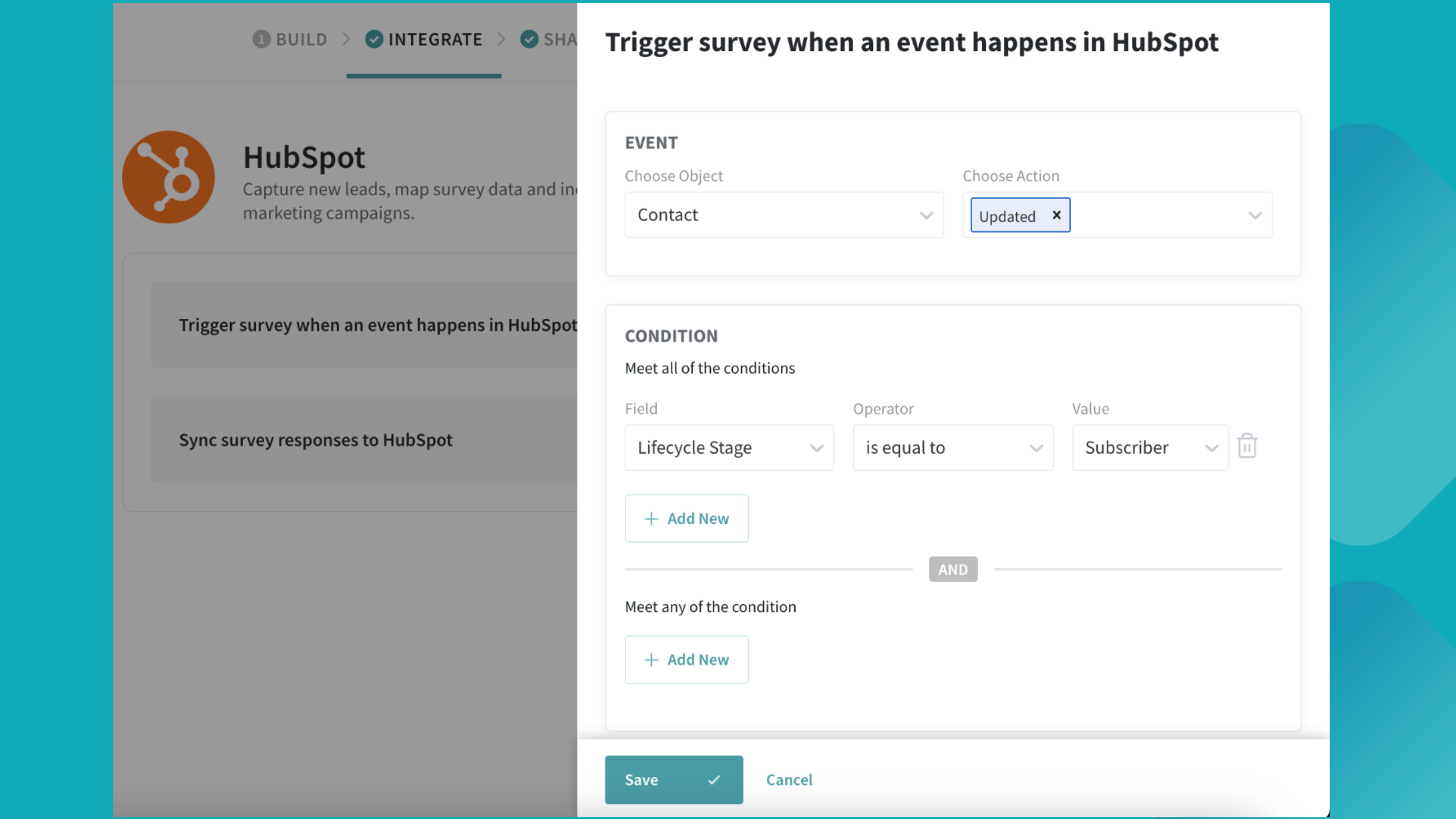Switch to the INTEGRATE tab
1456x819 pixels.
(x=435, y=39)
